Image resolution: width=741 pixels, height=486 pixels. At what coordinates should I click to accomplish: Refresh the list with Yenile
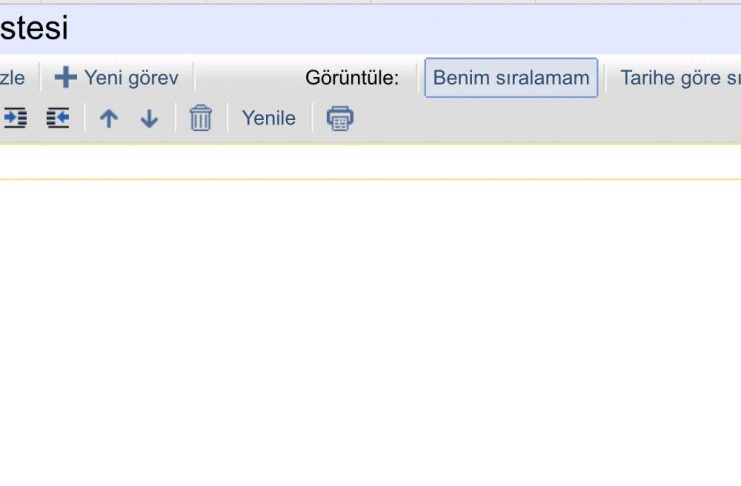click(x=268, y=118)
